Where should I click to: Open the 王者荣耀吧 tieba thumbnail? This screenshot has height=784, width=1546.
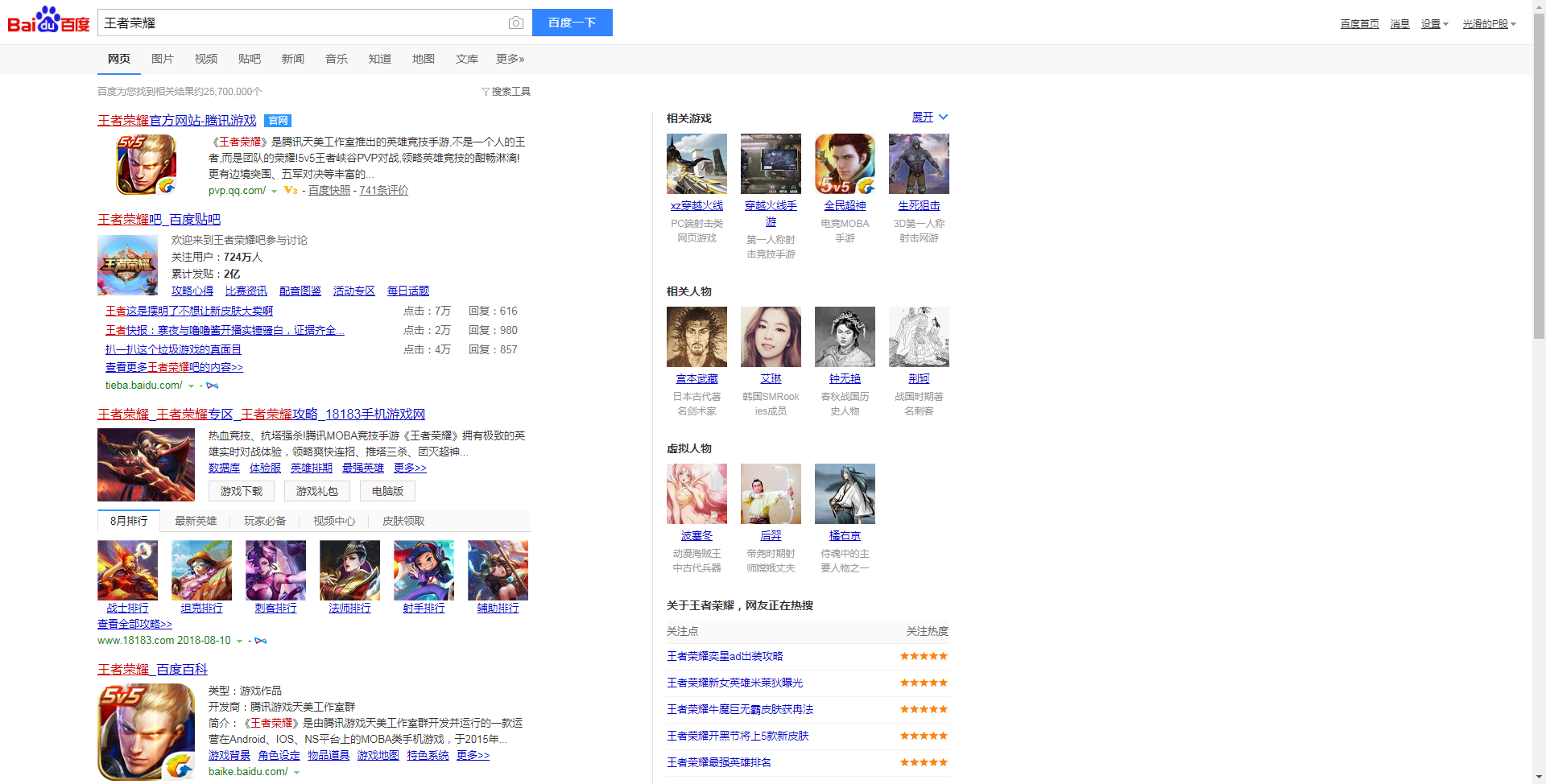(x=127, y=265)
